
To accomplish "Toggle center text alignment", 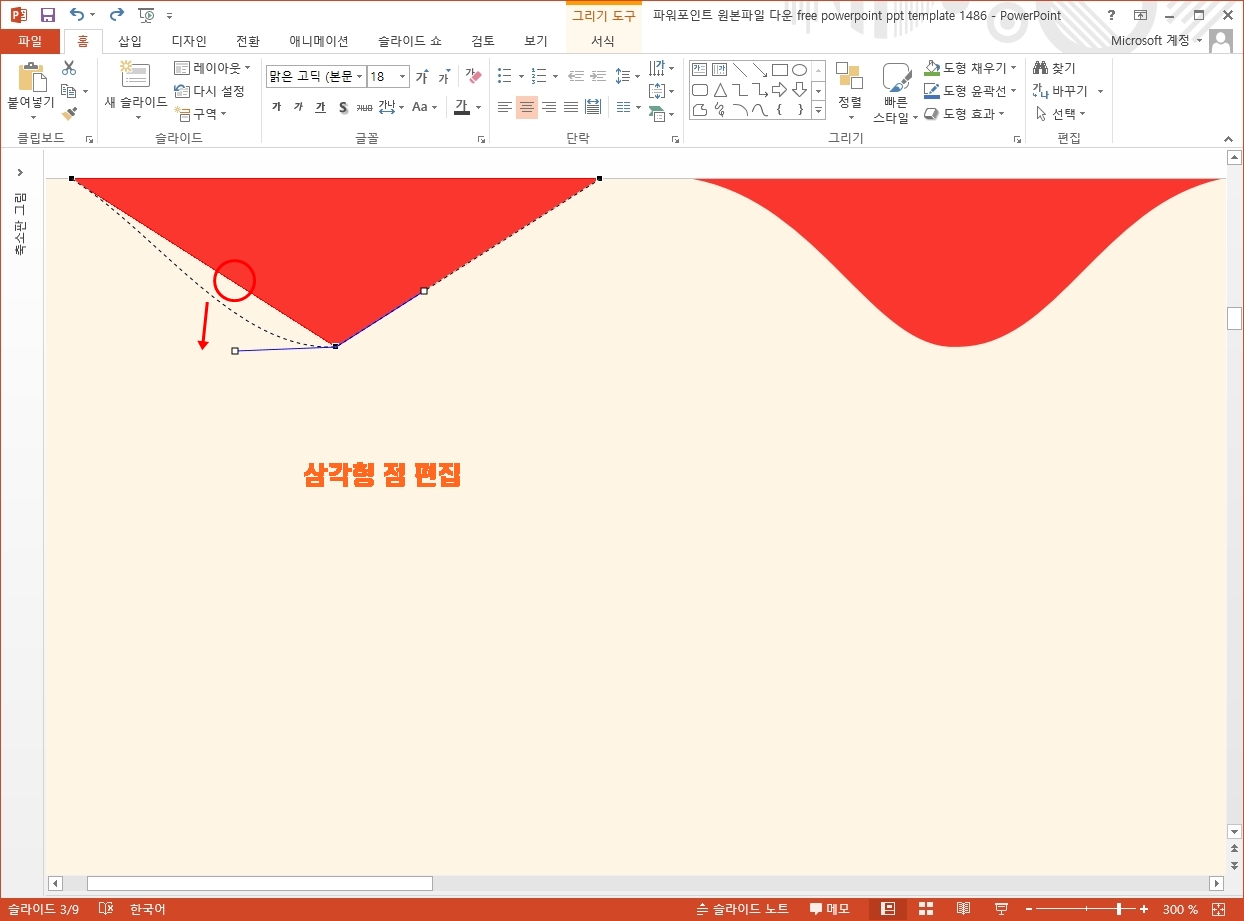I will point(527,107).
